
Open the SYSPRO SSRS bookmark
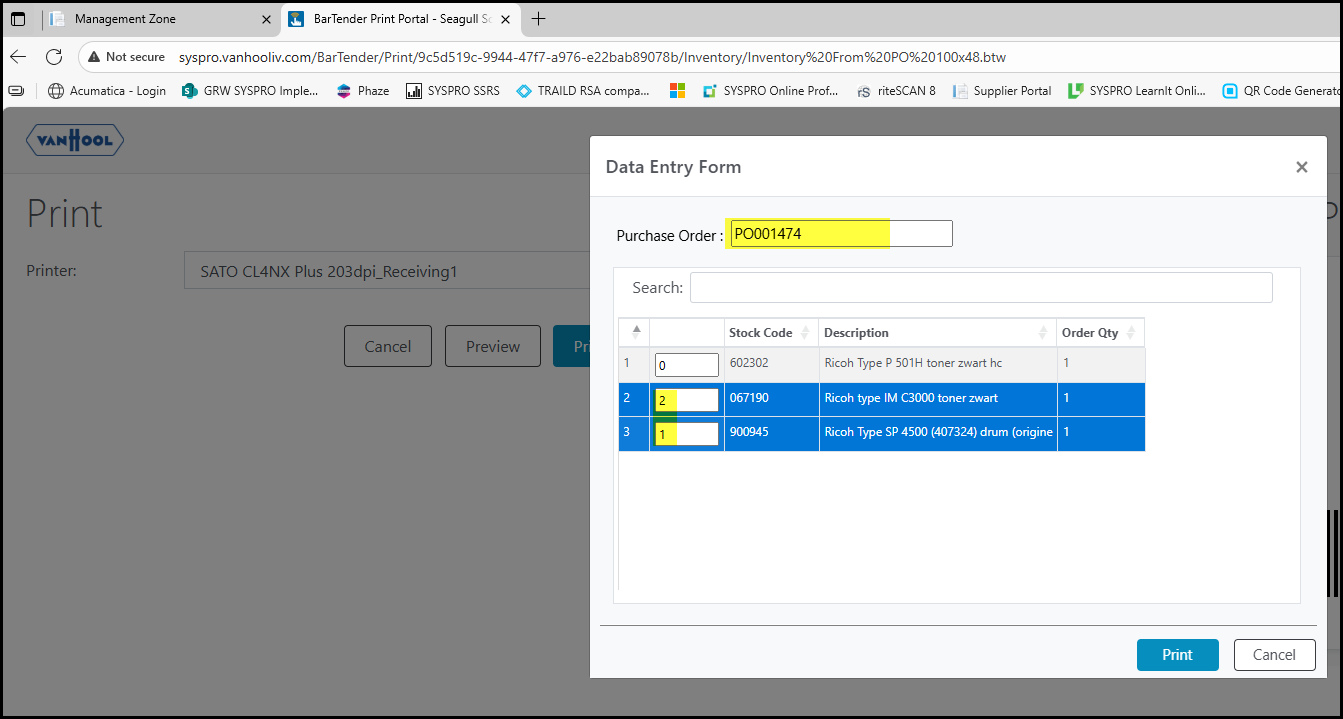[x=453, y=91]
